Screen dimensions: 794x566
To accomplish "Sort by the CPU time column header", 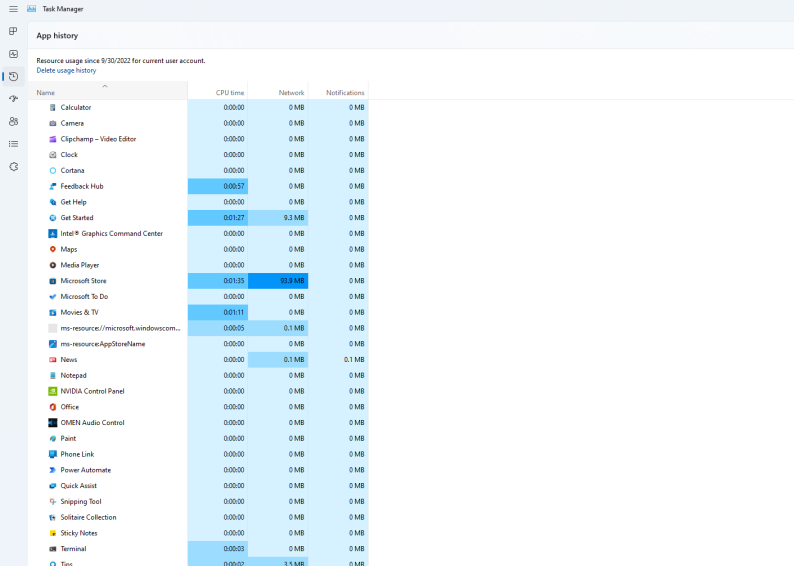I will point(218,93).
